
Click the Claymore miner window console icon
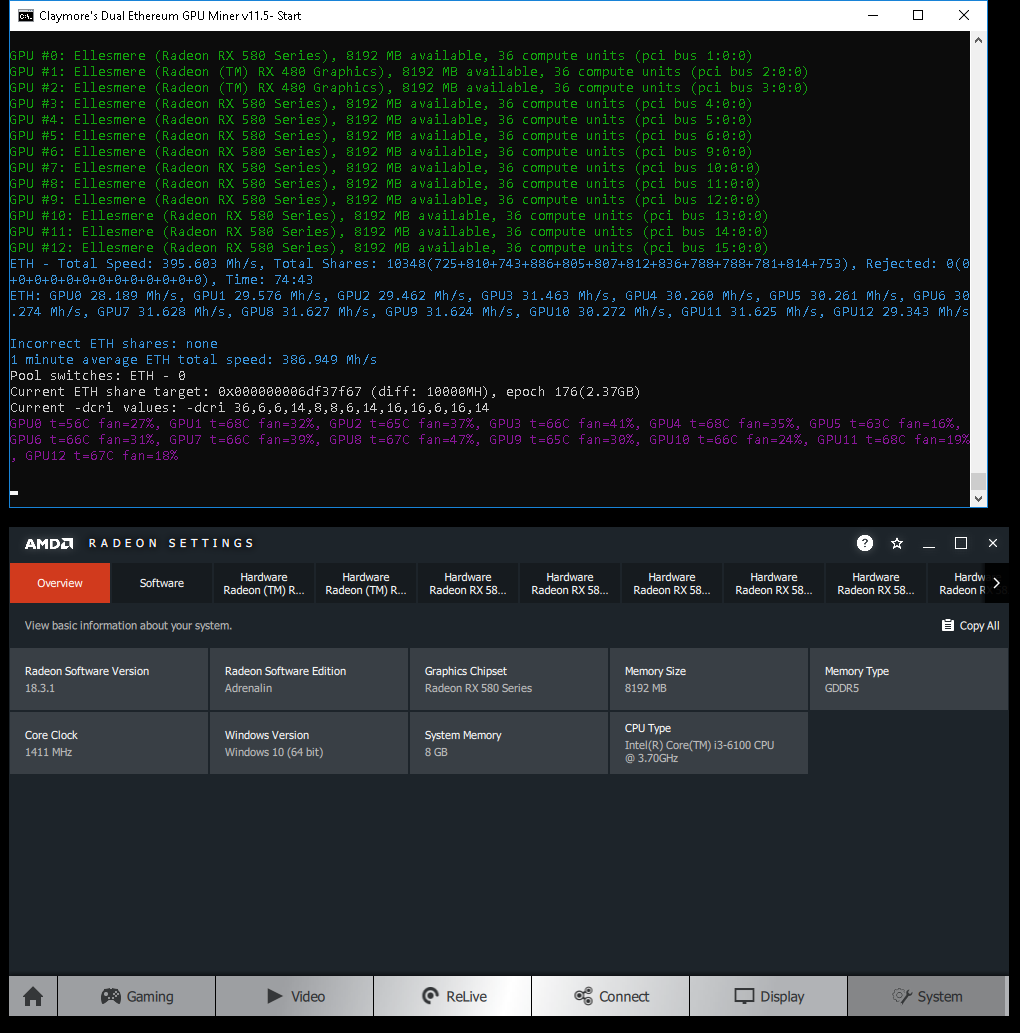click(26, 16)
